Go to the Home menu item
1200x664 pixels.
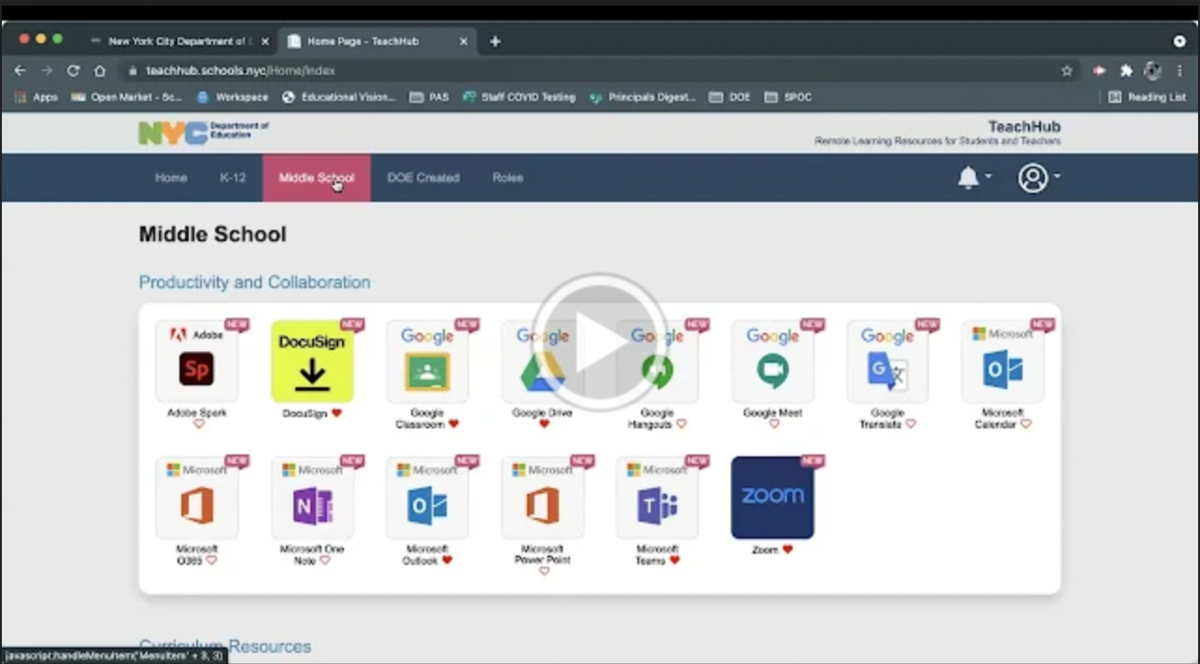coord(171,178)
